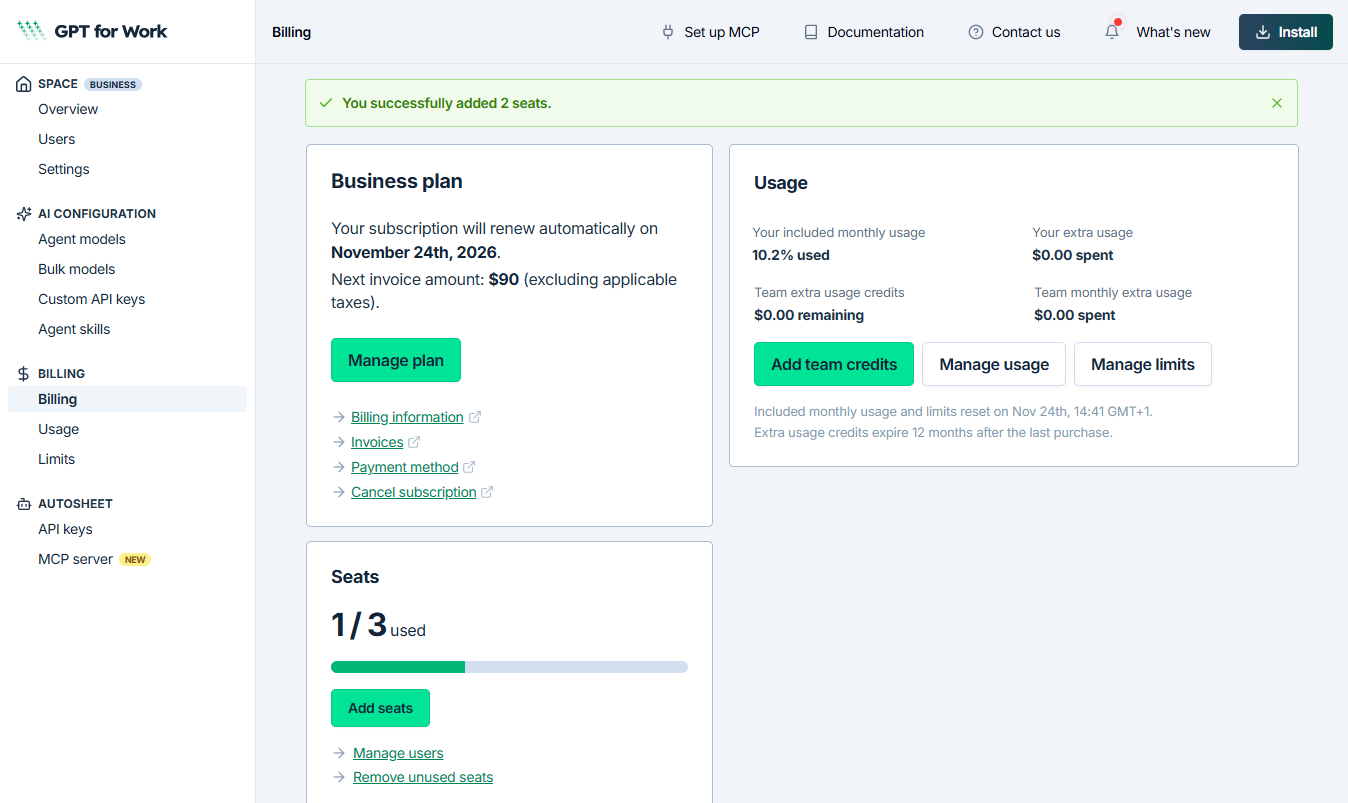The width and height of the screenshot is (1348, 803).
Task: Open the Payment method link
Action: click(x=405, y=467)
